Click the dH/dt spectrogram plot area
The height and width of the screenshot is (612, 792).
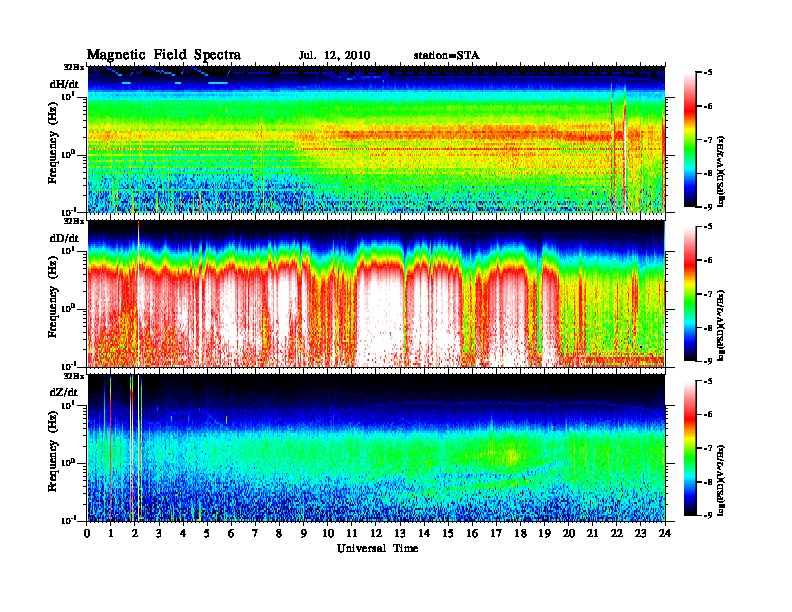coord(376,139)
